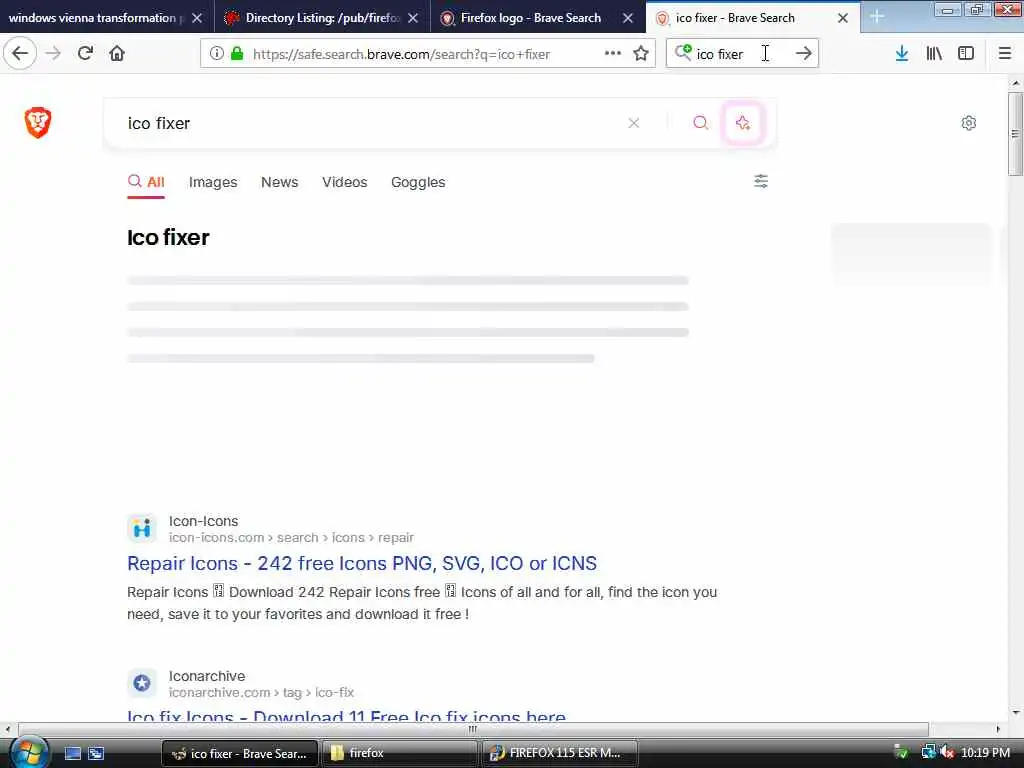This screenshot has height=768, width=1024.
Task: Open page actions three-dot menu
Action: point(613,54)
